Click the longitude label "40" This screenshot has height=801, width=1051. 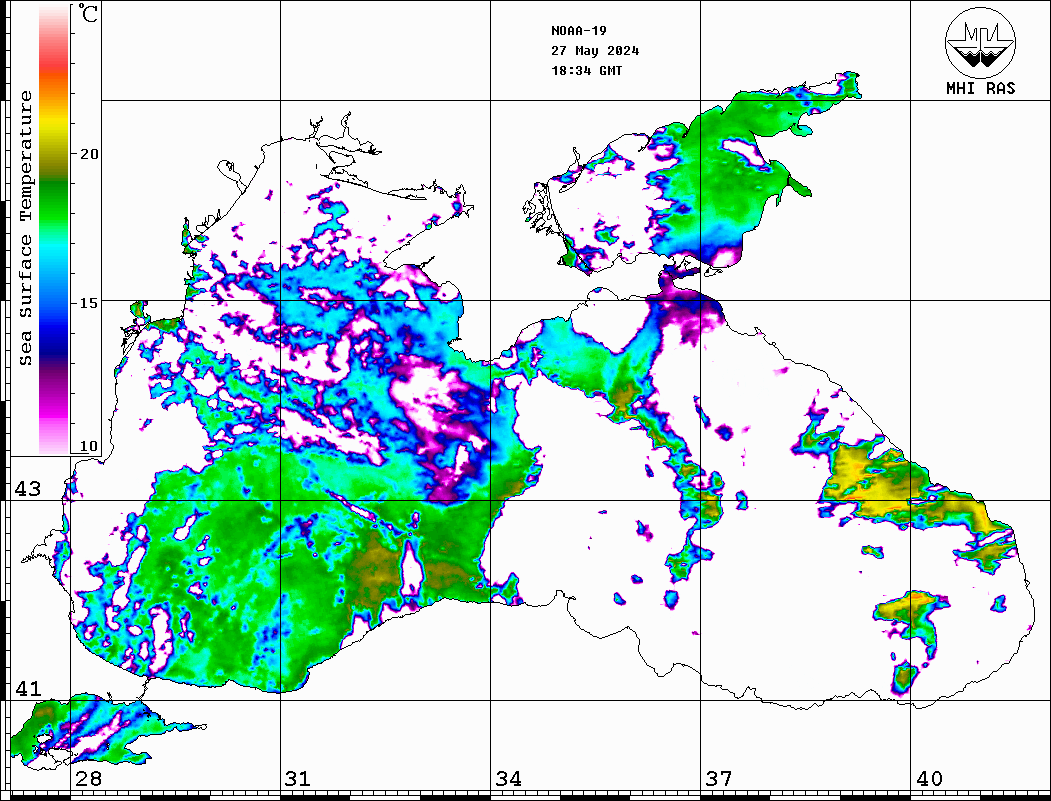tap(929, 779)
